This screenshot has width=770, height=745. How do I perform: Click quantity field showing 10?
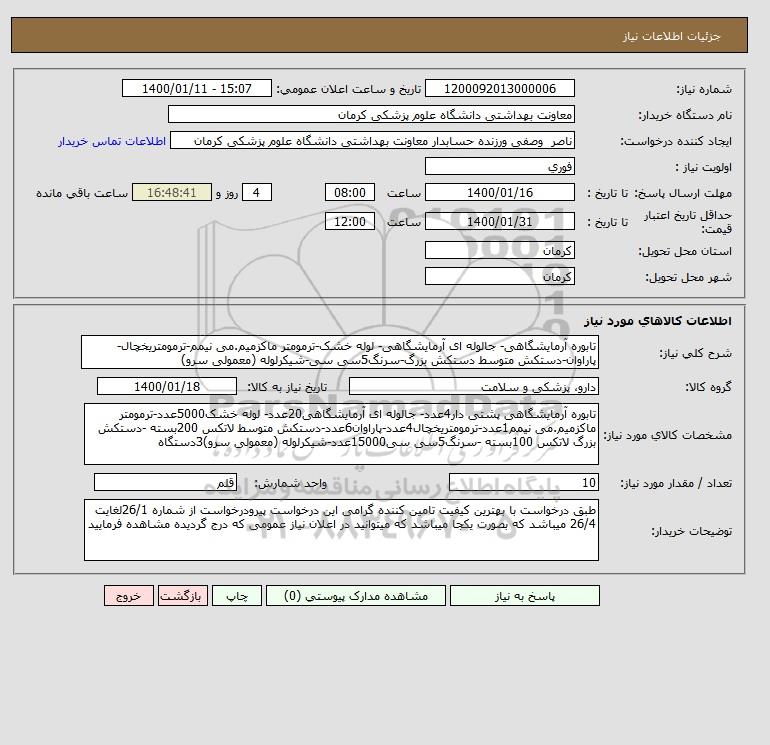tap(523, 483)
